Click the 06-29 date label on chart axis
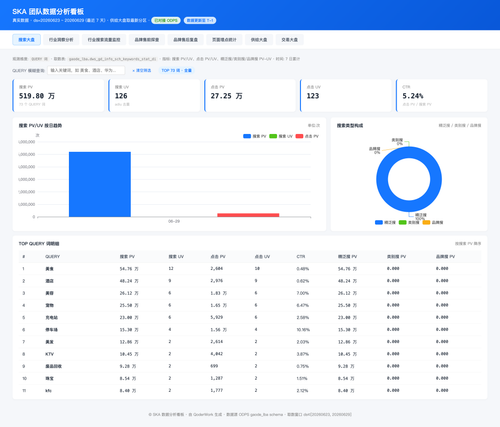The height and width of the screenshot is (427, 500). pos(174,221)
